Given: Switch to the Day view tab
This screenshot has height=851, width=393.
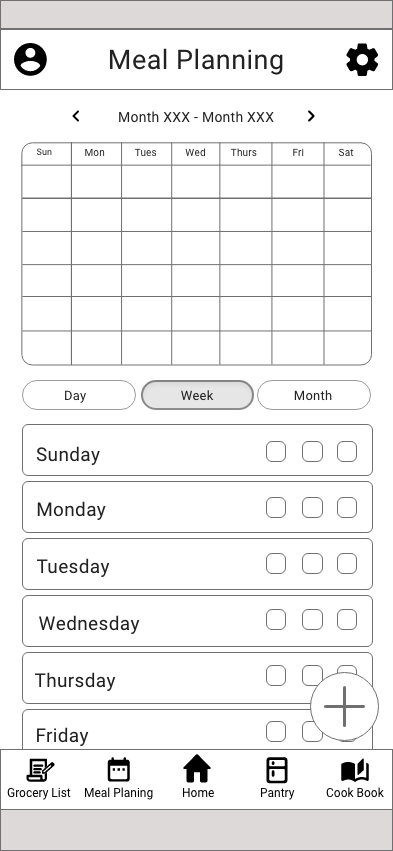Looking at the screenshot, I should (x=79, y=395).
